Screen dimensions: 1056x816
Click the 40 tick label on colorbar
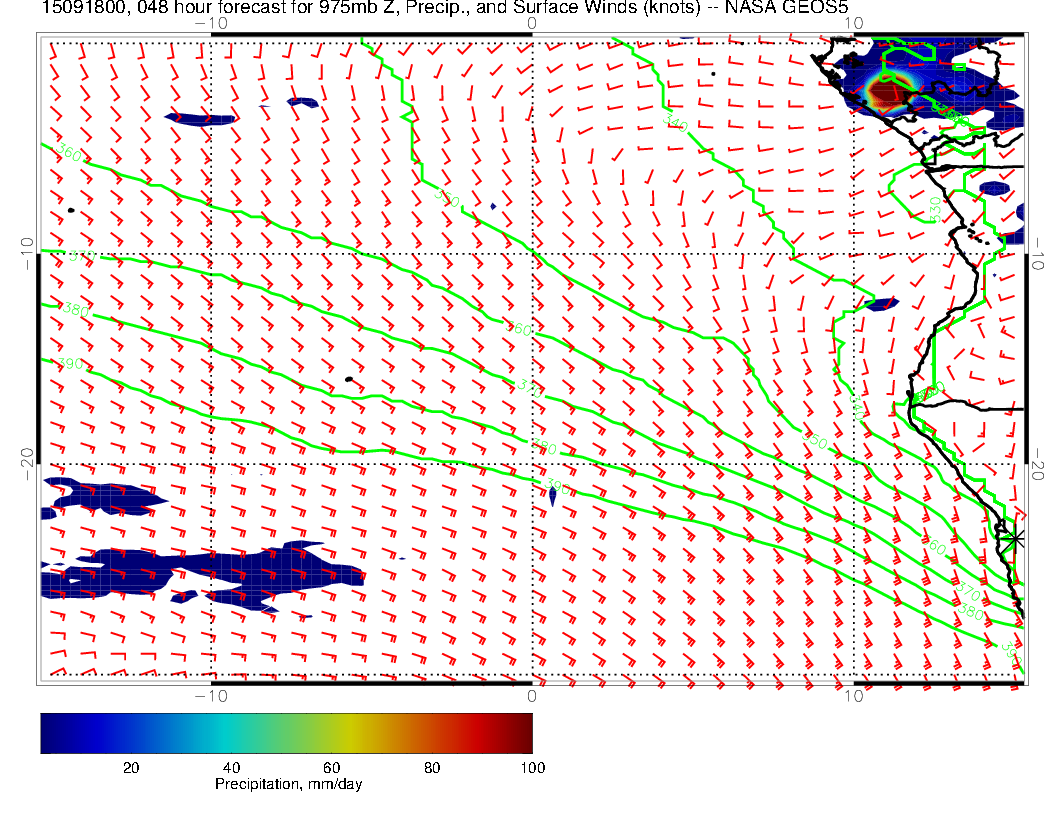coord(231,768)
